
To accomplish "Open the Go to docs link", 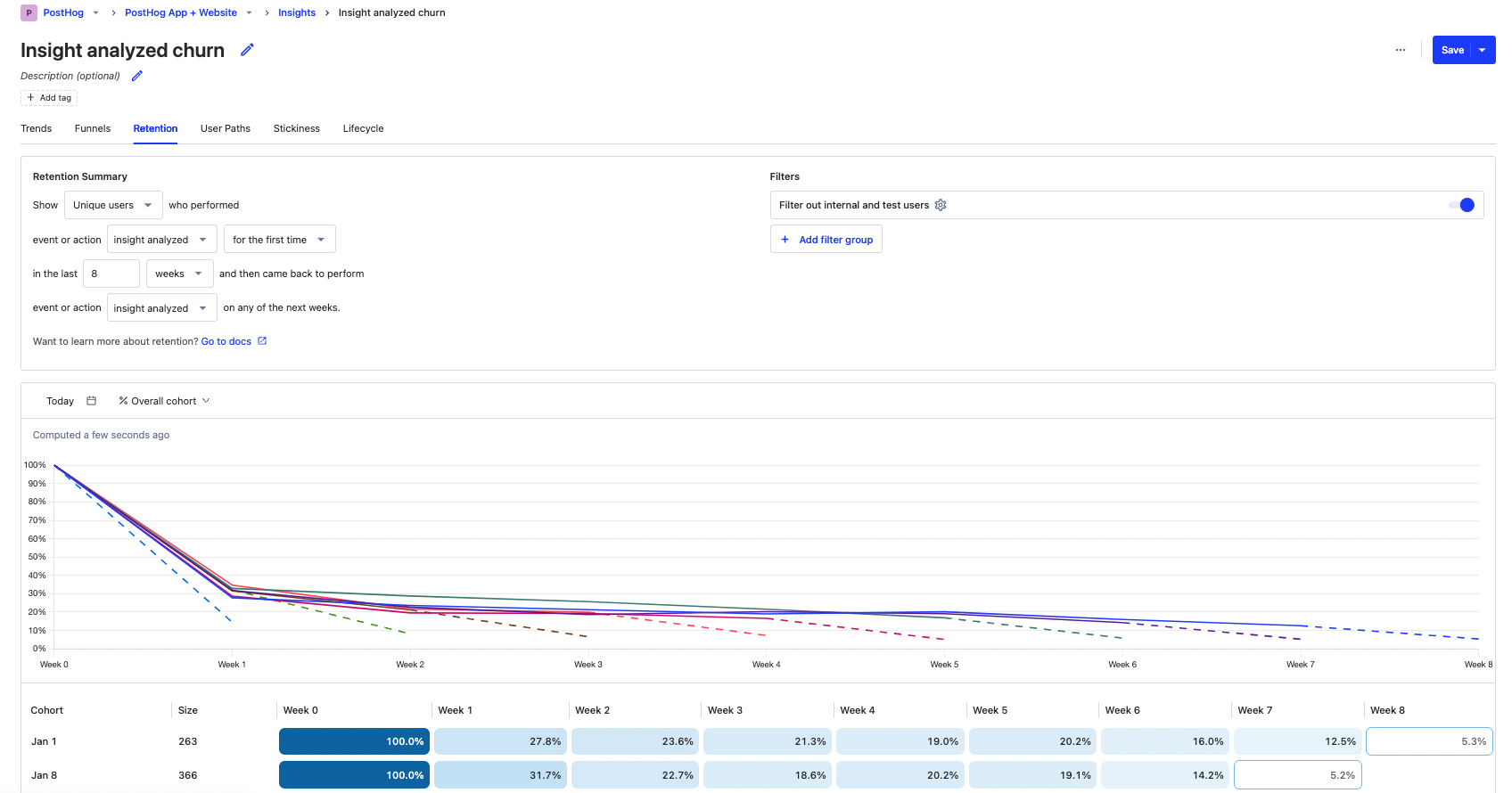I will coord(226,341).
